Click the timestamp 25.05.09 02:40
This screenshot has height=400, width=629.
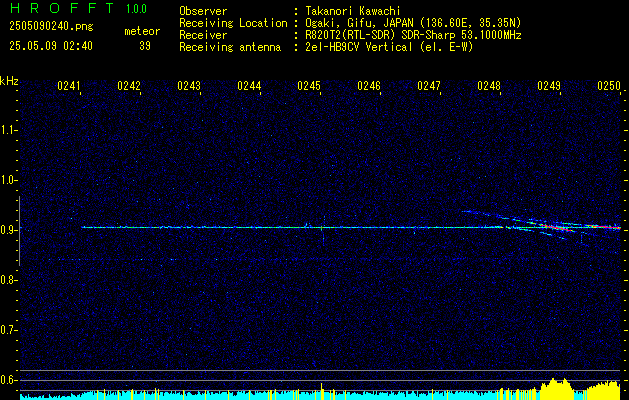point(51,46)
